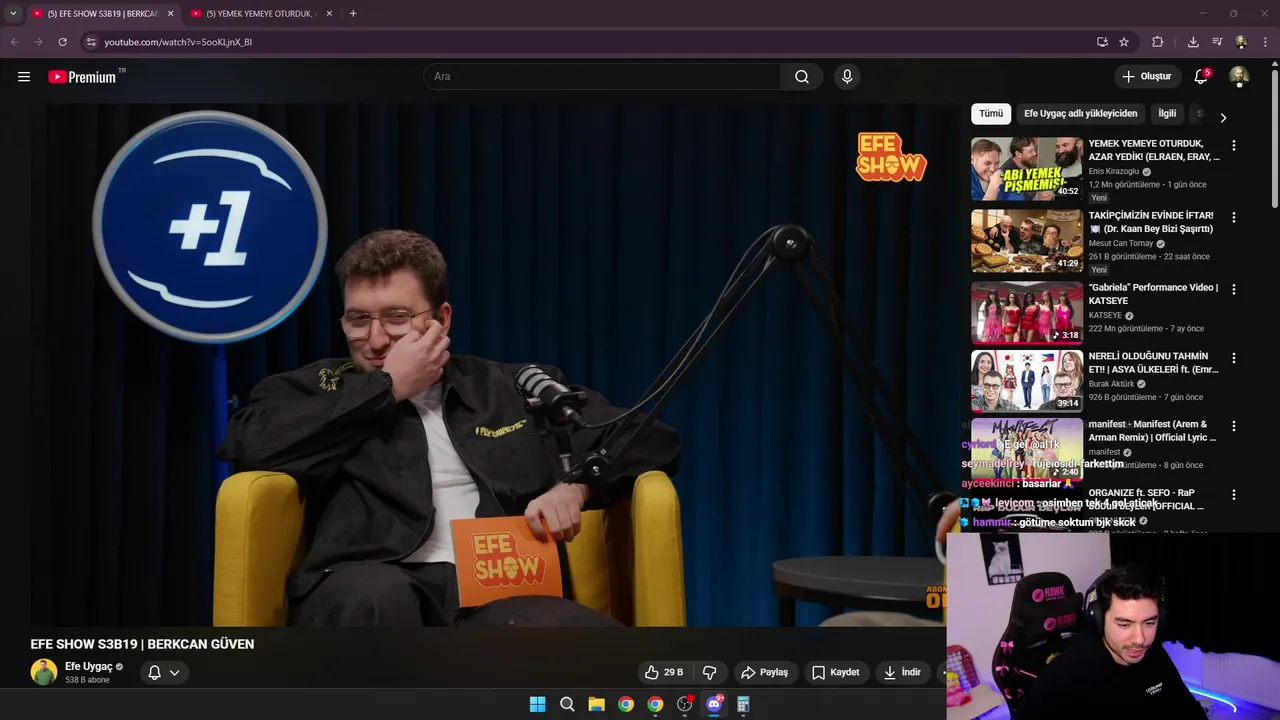Open OBS Studio from taskbar
This screenshot has width=1280, height=720.
pyautogui.click(x=684, y=704)
